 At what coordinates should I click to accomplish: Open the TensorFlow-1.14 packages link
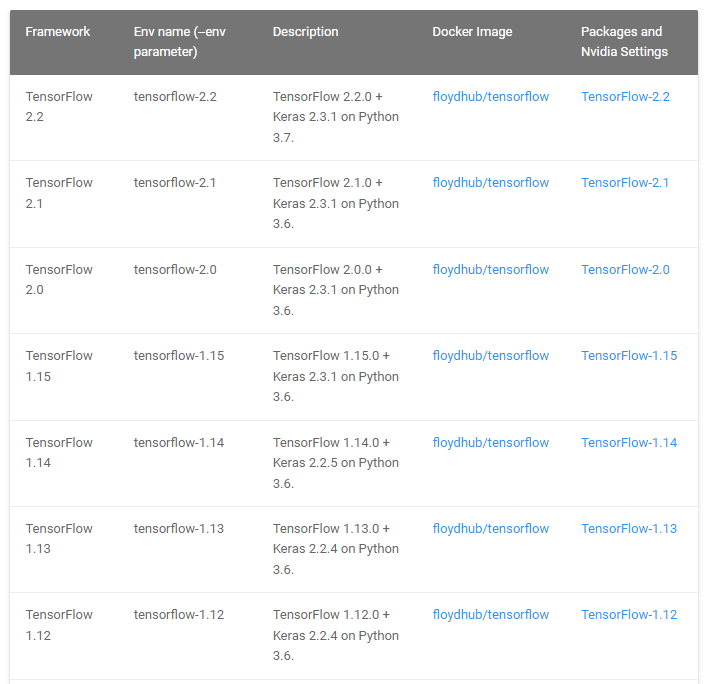pyautogui.click(x=628, y=443)
